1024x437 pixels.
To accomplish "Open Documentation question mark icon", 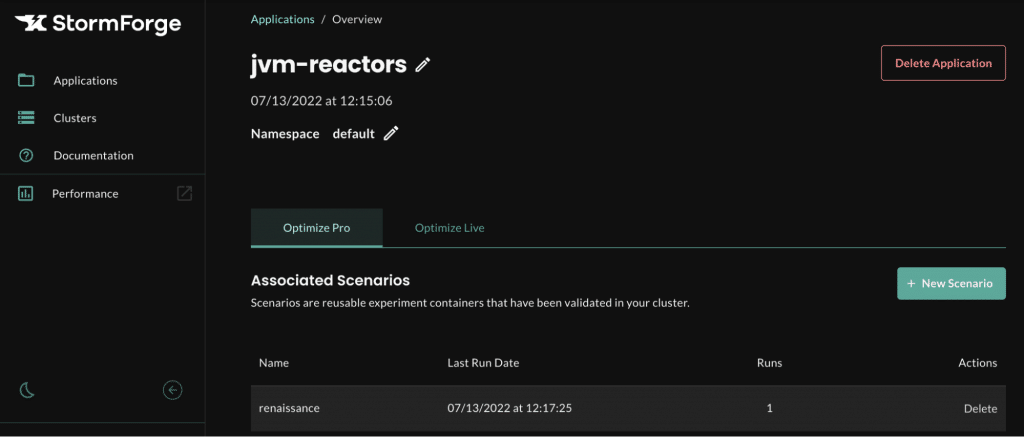I will coord(26,155).
